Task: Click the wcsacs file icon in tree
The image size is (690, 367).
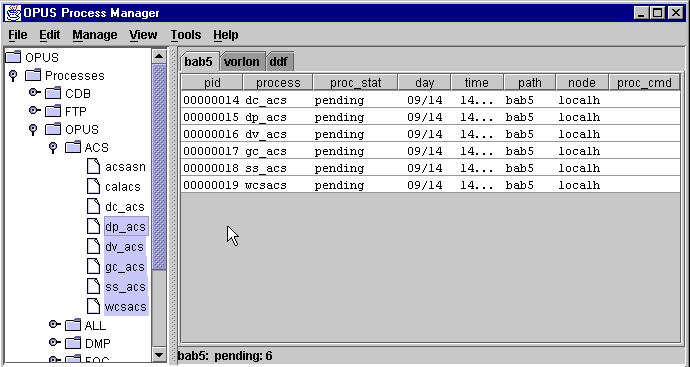Action: pyautogui.click(x=93, y=306)
